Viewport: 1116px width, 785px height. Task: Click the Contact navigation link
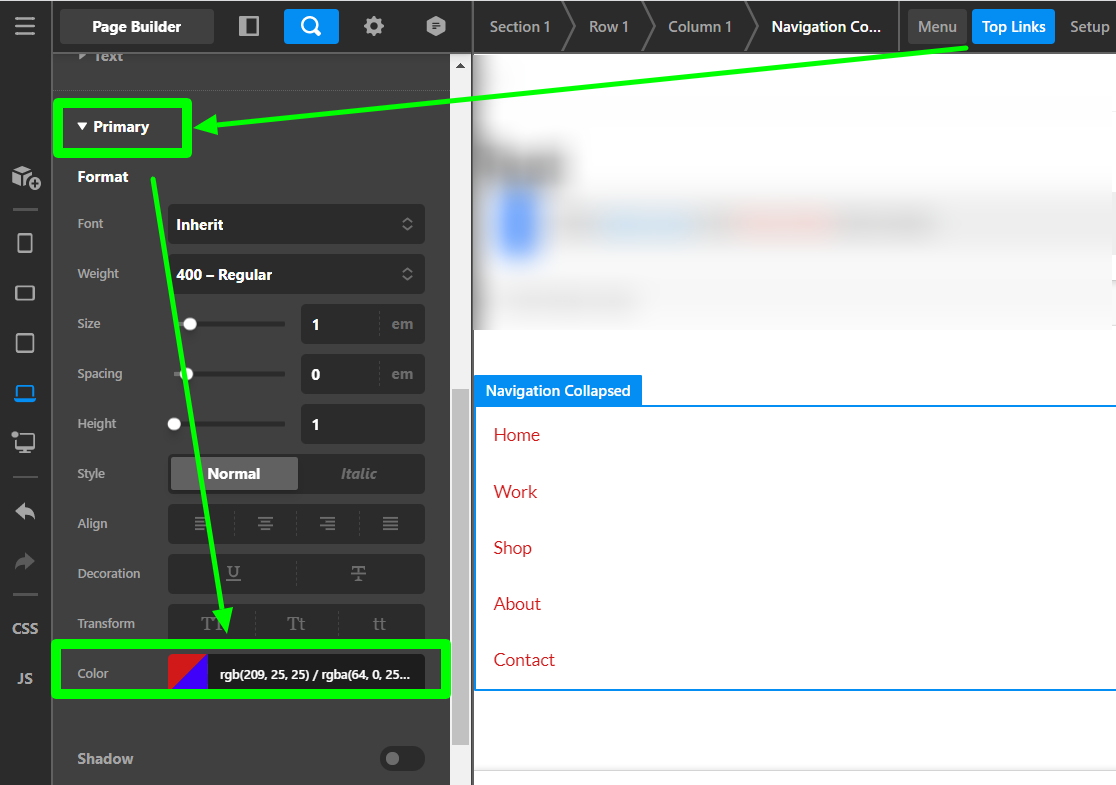coord(524,660)
